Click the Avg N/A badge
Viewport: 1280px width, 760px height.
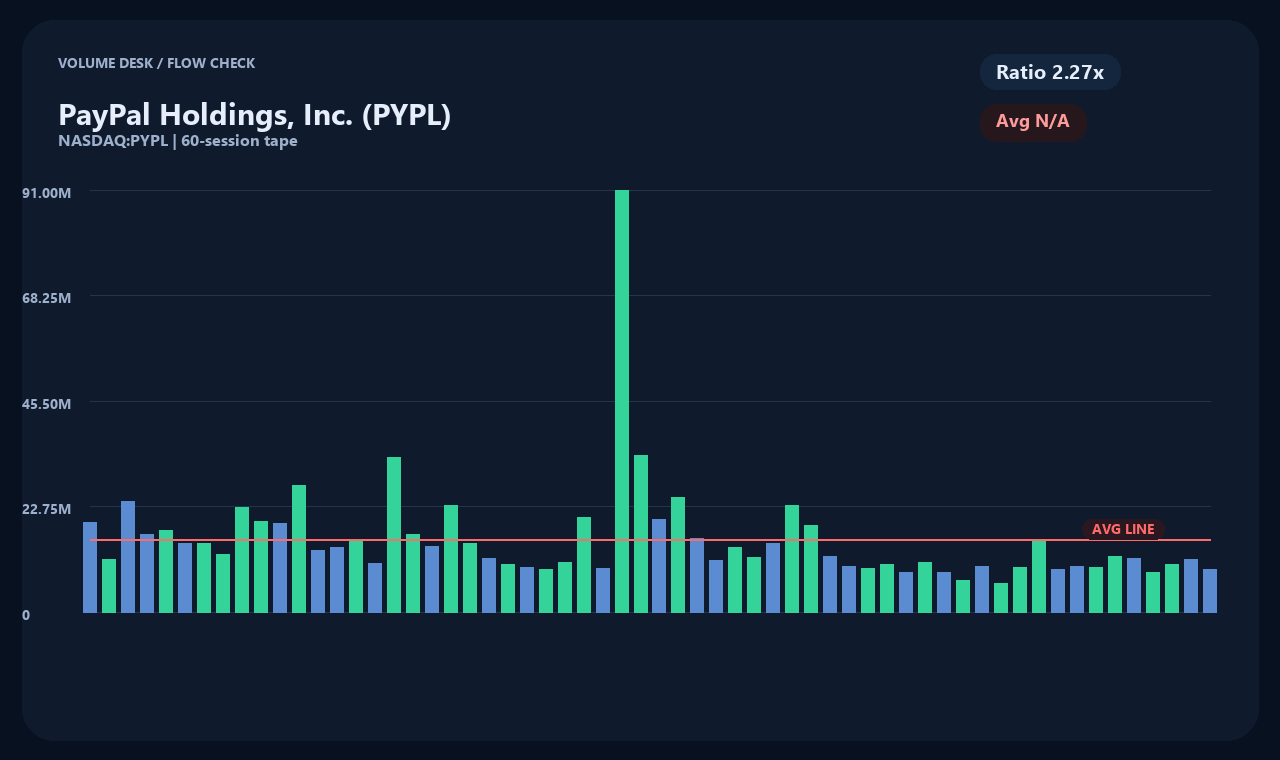coord(1033,122)
